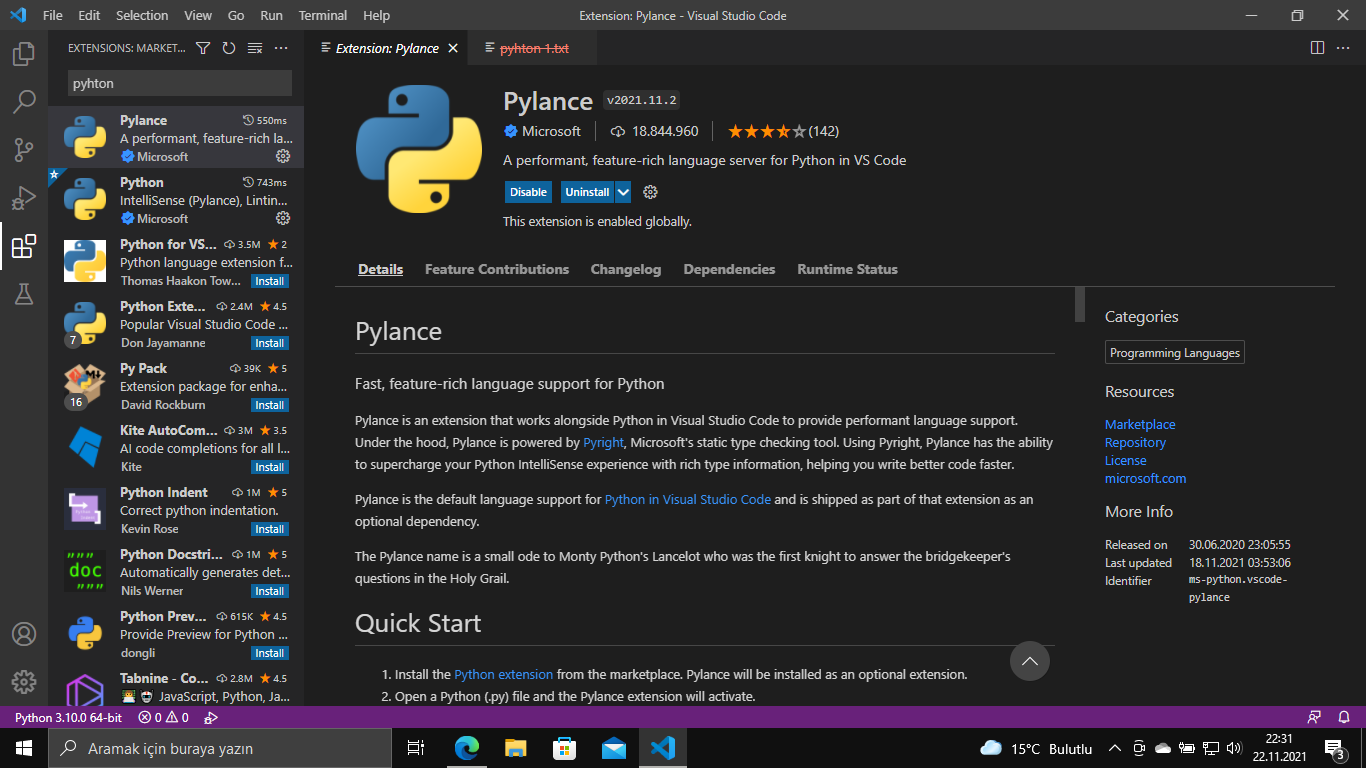
Task: Open the Run and Debug view
Action: point(24,198)
